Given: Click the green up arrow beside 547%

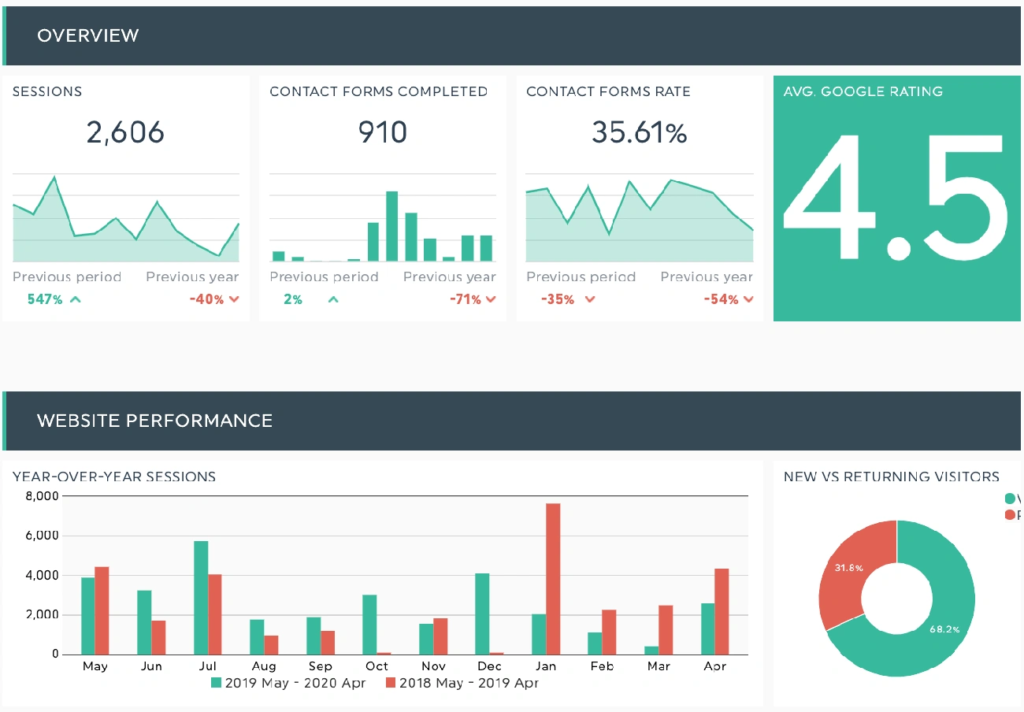Looking at the screenshot, I should tap(76, 299).
